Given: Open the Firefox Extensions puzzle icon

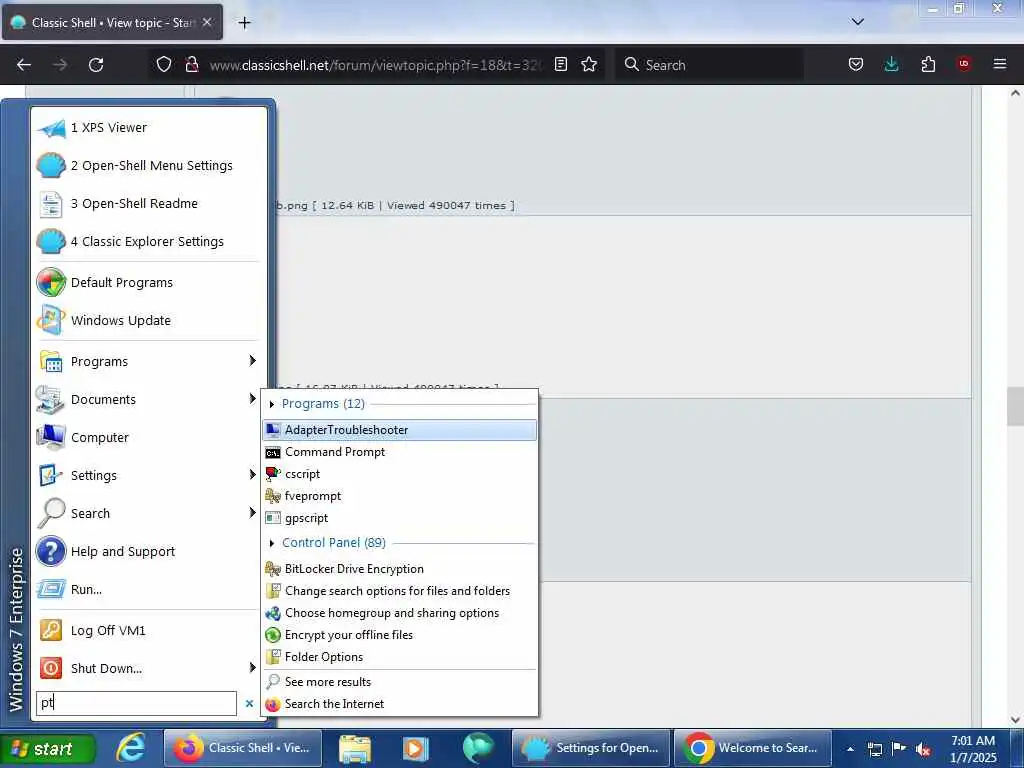Looking at the screenshot, I should point(928,64).
